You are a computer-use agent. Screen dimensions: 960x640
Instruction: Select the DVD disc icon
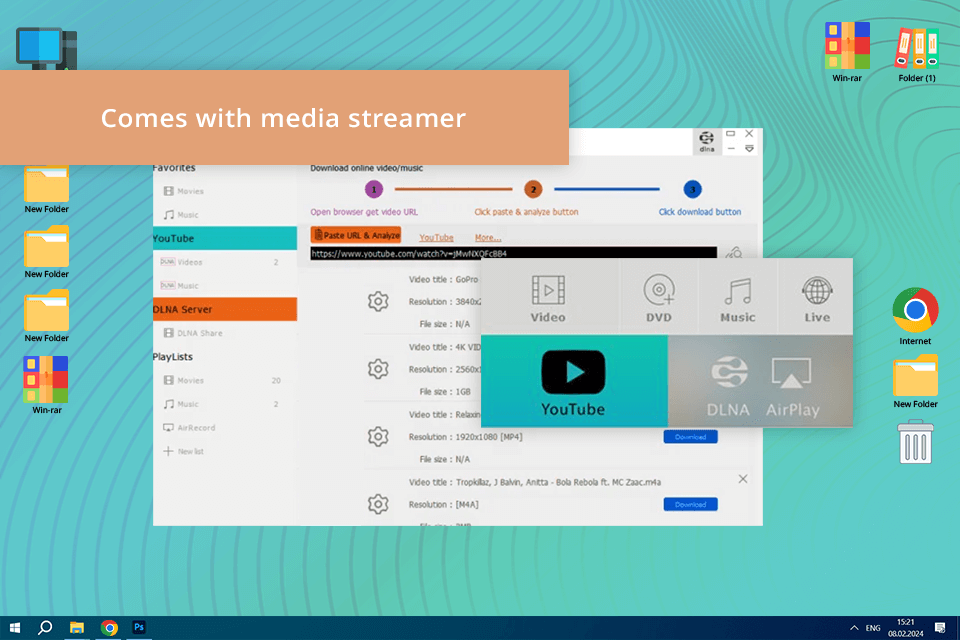click(659, 290)
